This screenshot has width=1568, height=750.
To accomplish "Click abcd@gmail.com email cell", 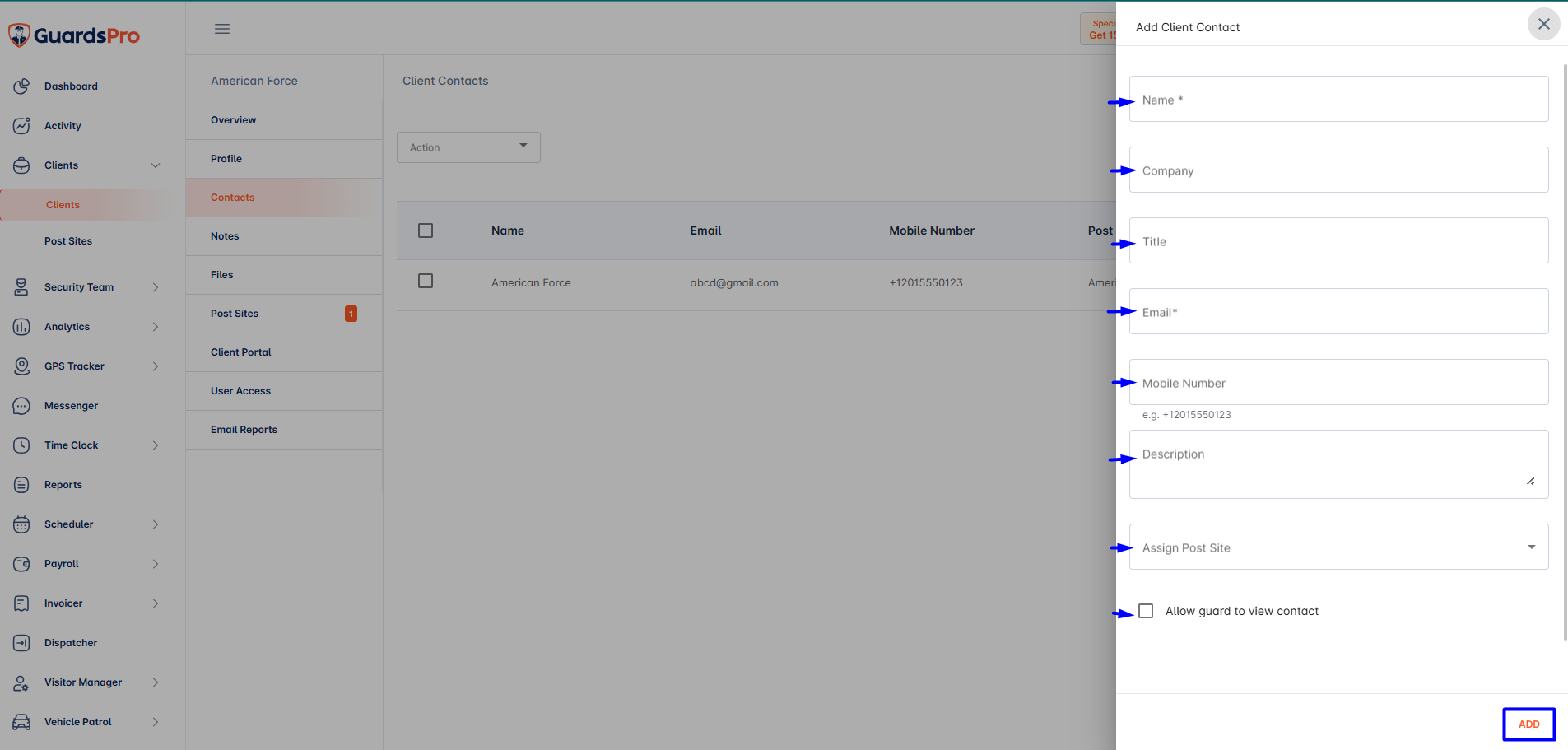I will [x=734, y=282].
